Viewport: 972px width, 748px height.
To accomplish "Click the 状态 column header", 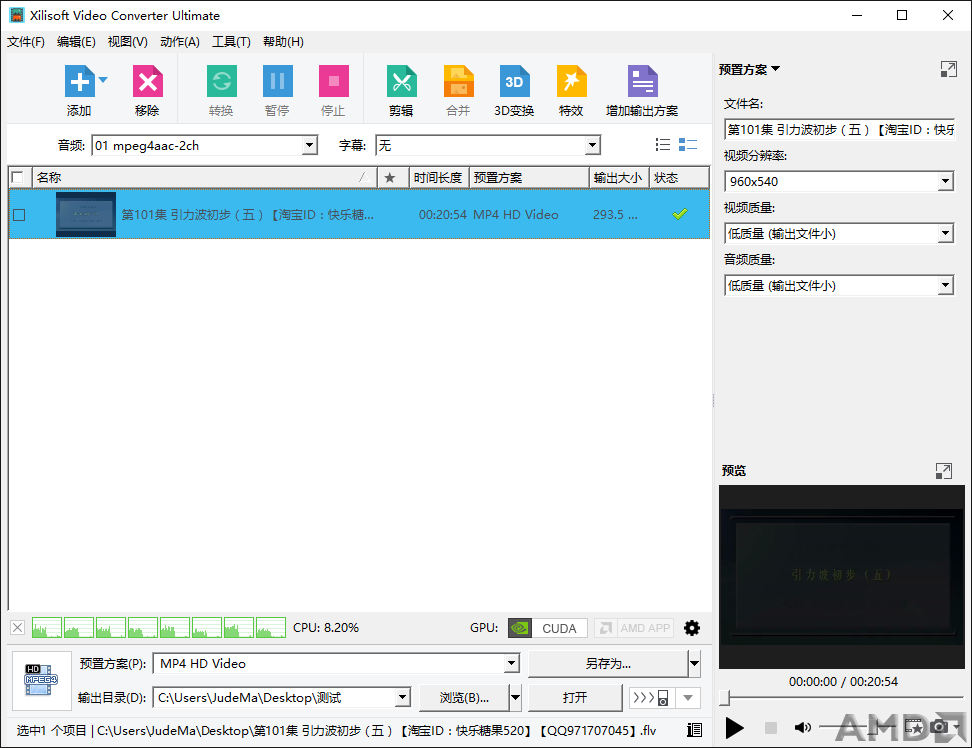I will 679,178.
